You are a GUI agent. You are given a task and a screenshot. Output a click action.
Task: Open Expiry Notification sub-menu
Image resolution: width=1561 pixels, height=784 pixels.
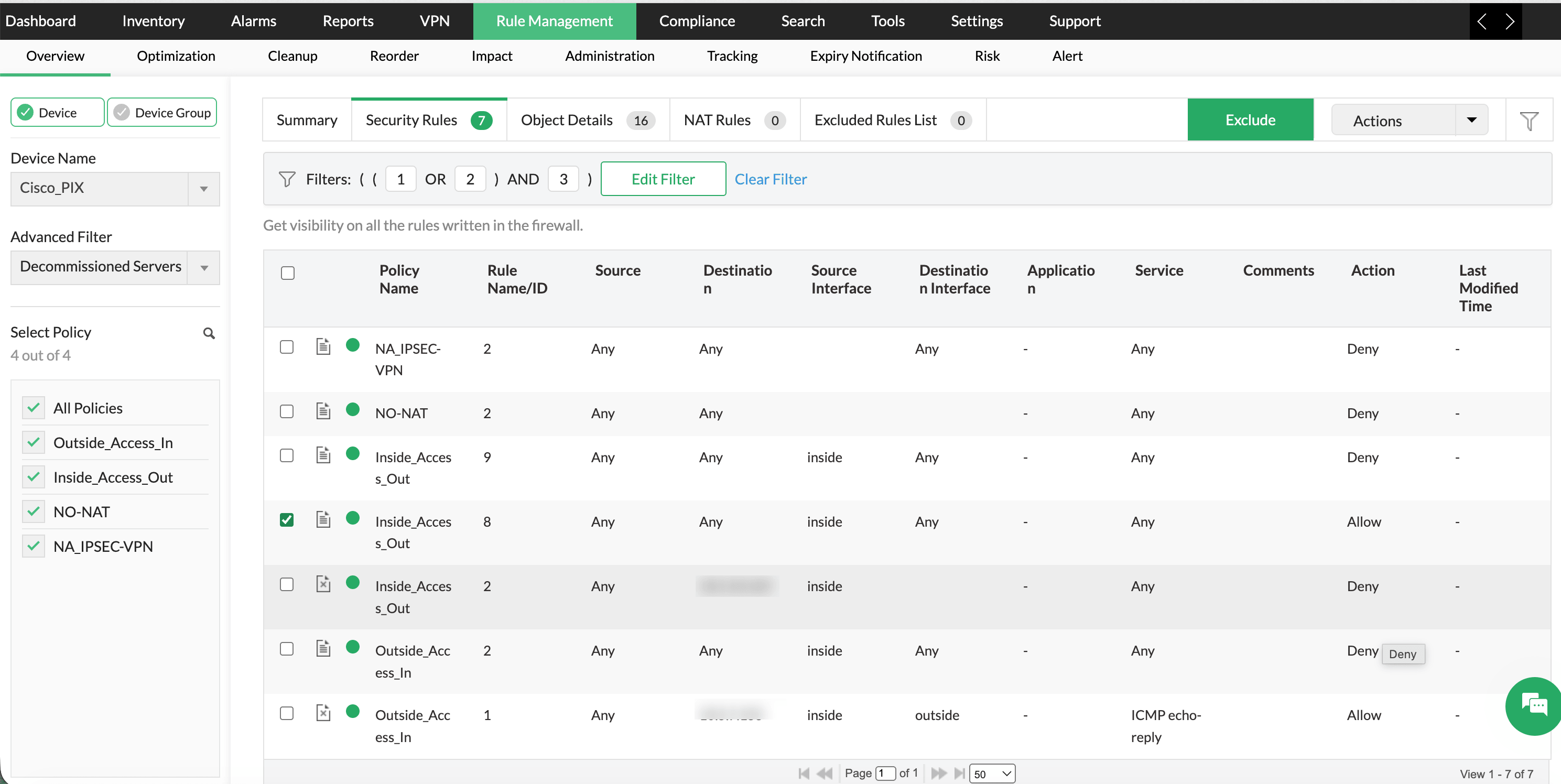pyautogui.click(x=866, y=56)
